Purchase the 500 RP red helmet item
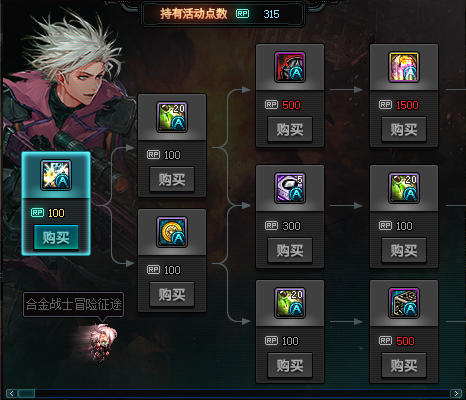This screenshot has width=466, height=400. coord(290,129)
